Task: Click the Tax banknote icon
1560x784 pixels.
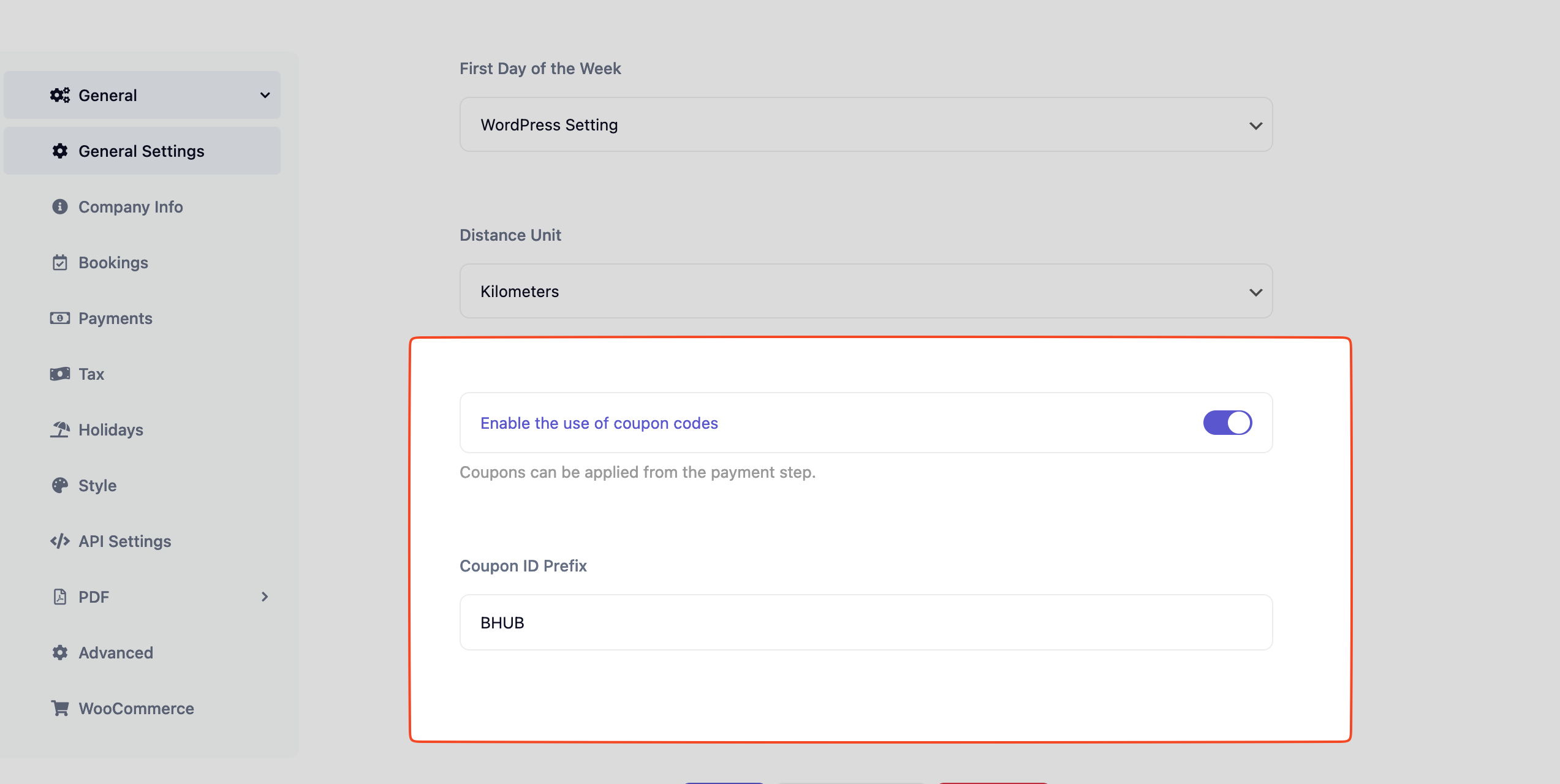Action: click(59, 374)
